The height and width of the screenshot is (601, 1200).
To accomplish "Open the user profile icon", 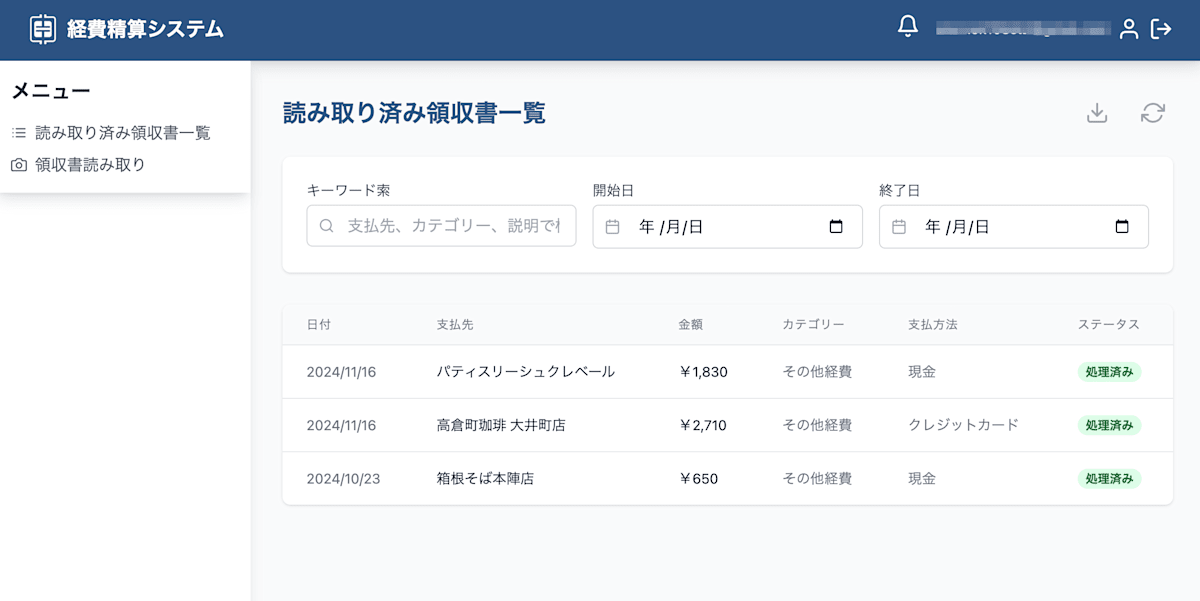I will pos(1129,29).
